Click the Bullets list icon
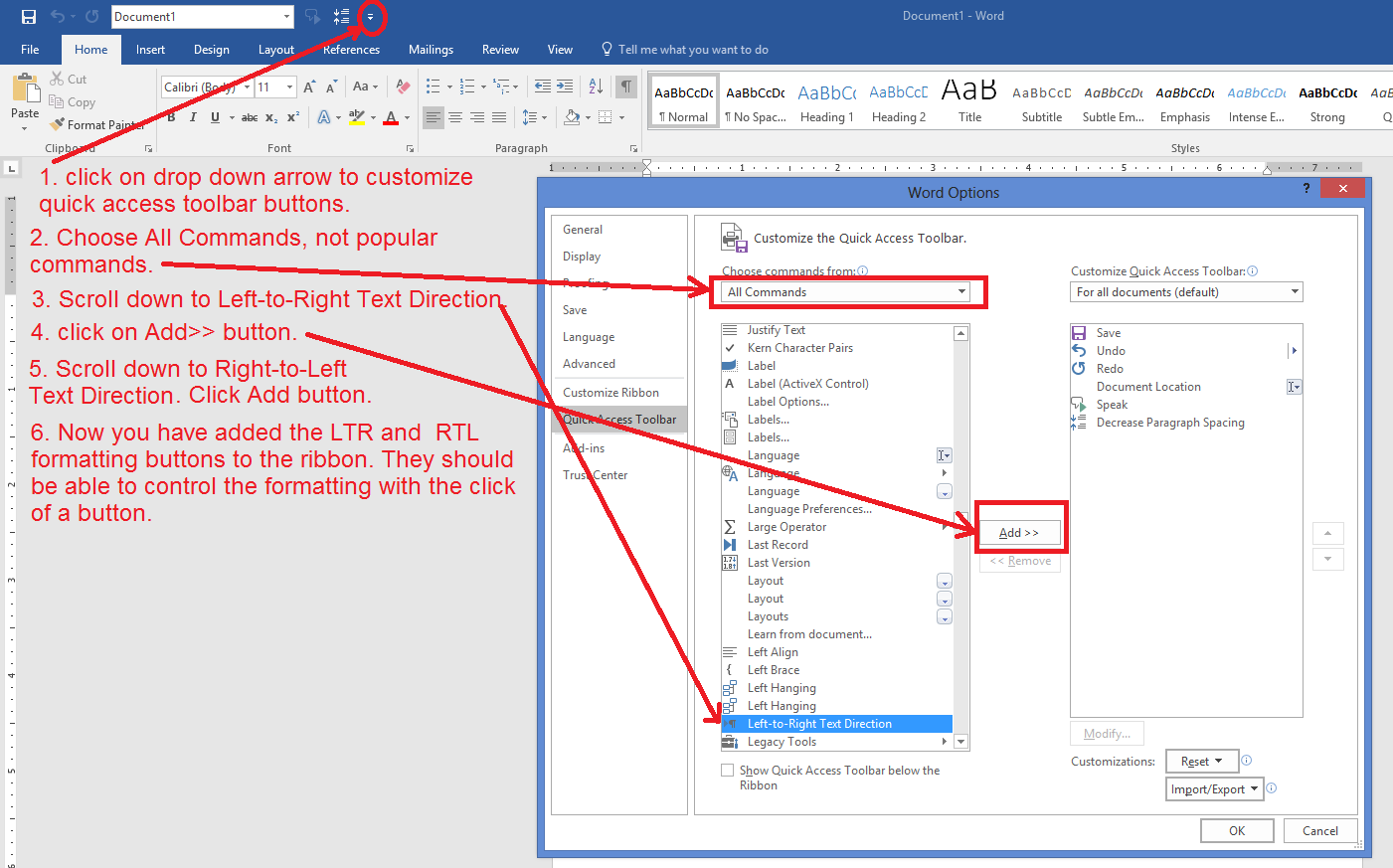This screenshot has height=868, width=1393. click(x=434, y=87)
